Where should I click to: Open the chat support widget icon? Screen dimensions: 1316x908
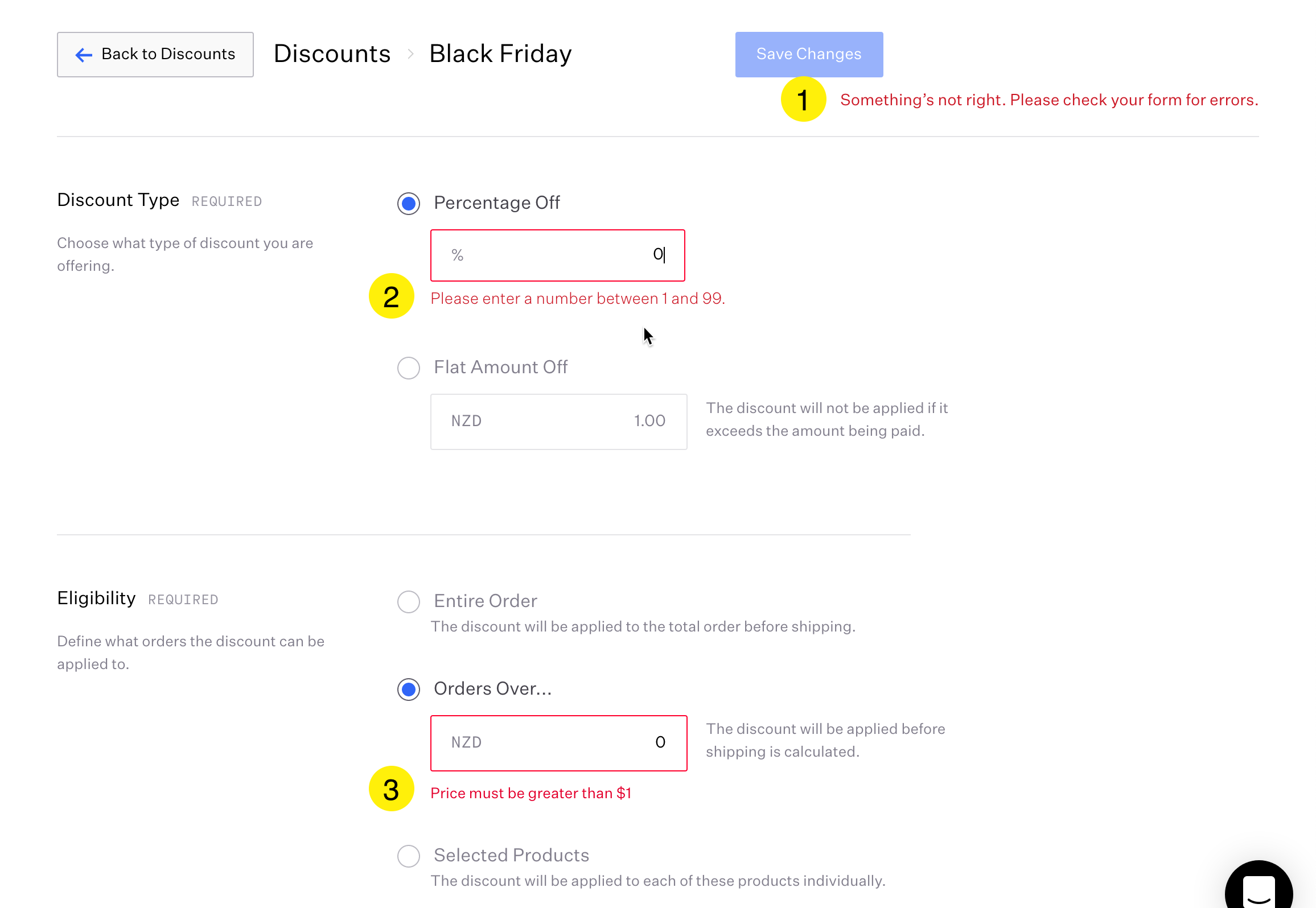(x=1259, y=885)
